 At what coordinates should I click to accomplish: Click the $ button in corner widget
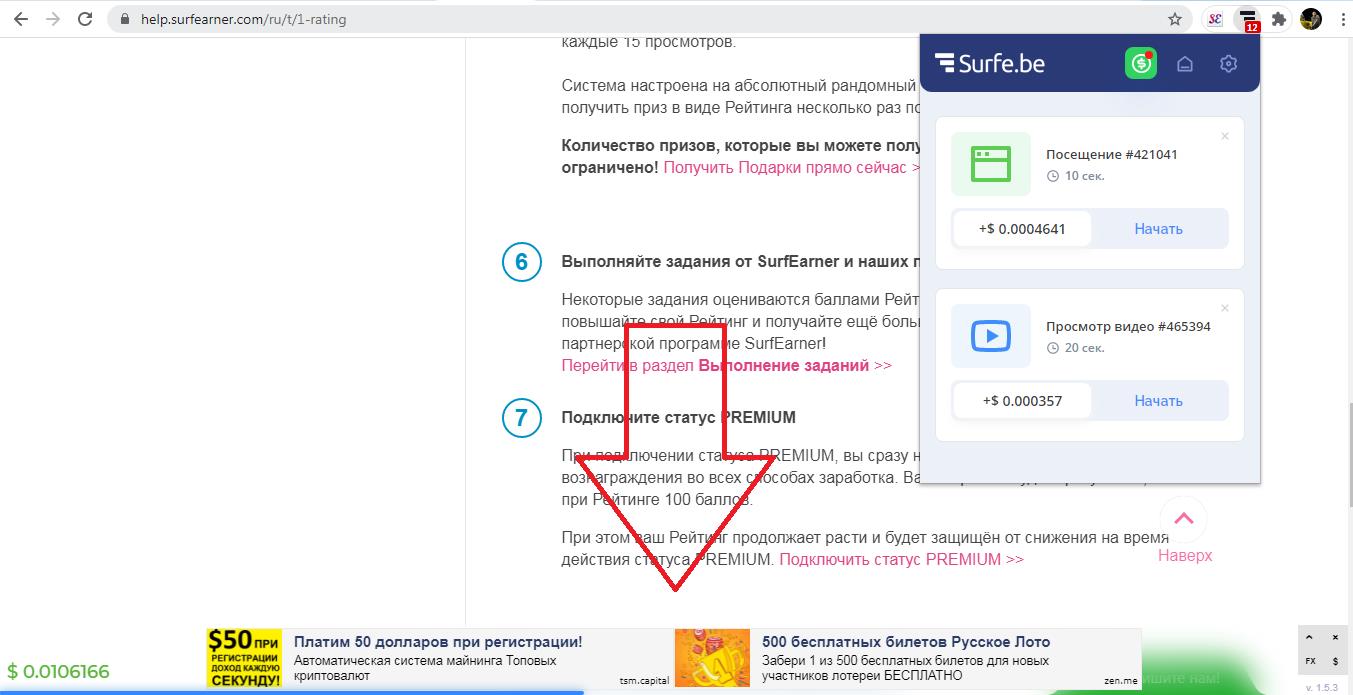tap(1336, 661)
